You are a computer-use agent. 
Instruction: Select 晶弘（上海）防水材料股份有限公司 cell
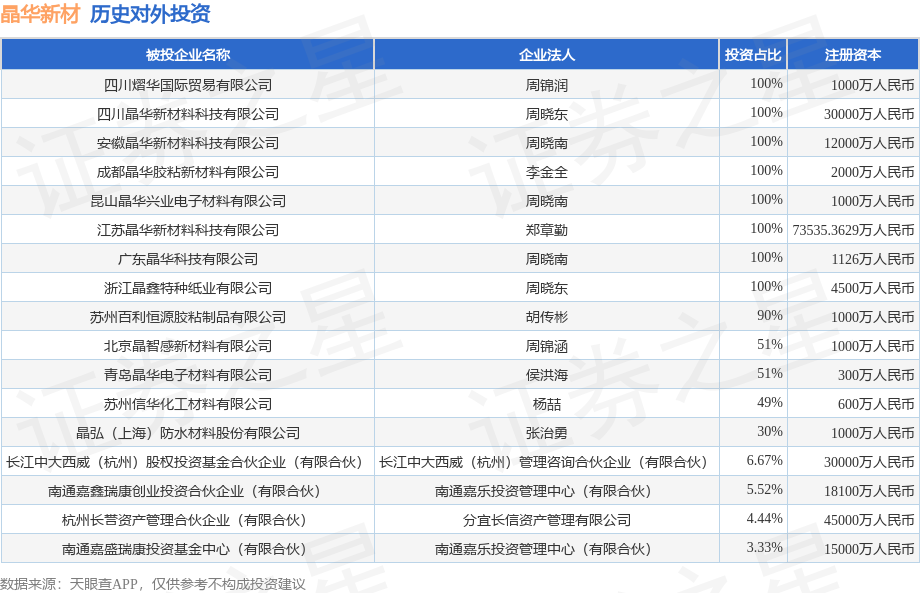point(188,433)
